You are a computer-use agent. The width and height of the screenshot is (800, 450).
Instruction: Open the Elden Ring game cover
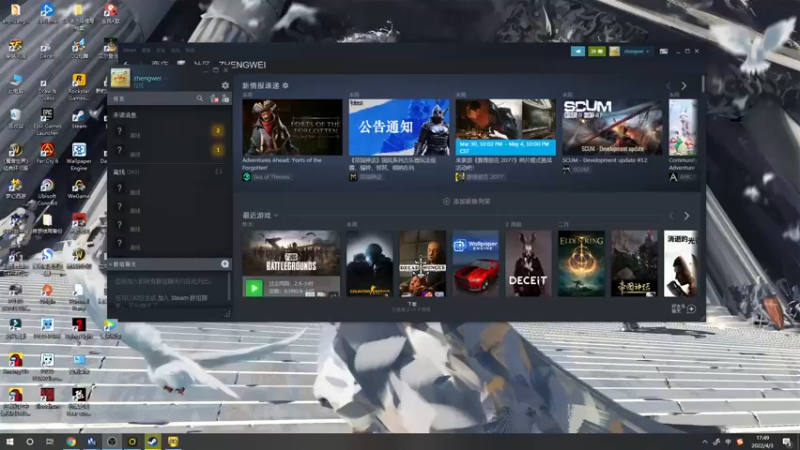tap(581, 263)
